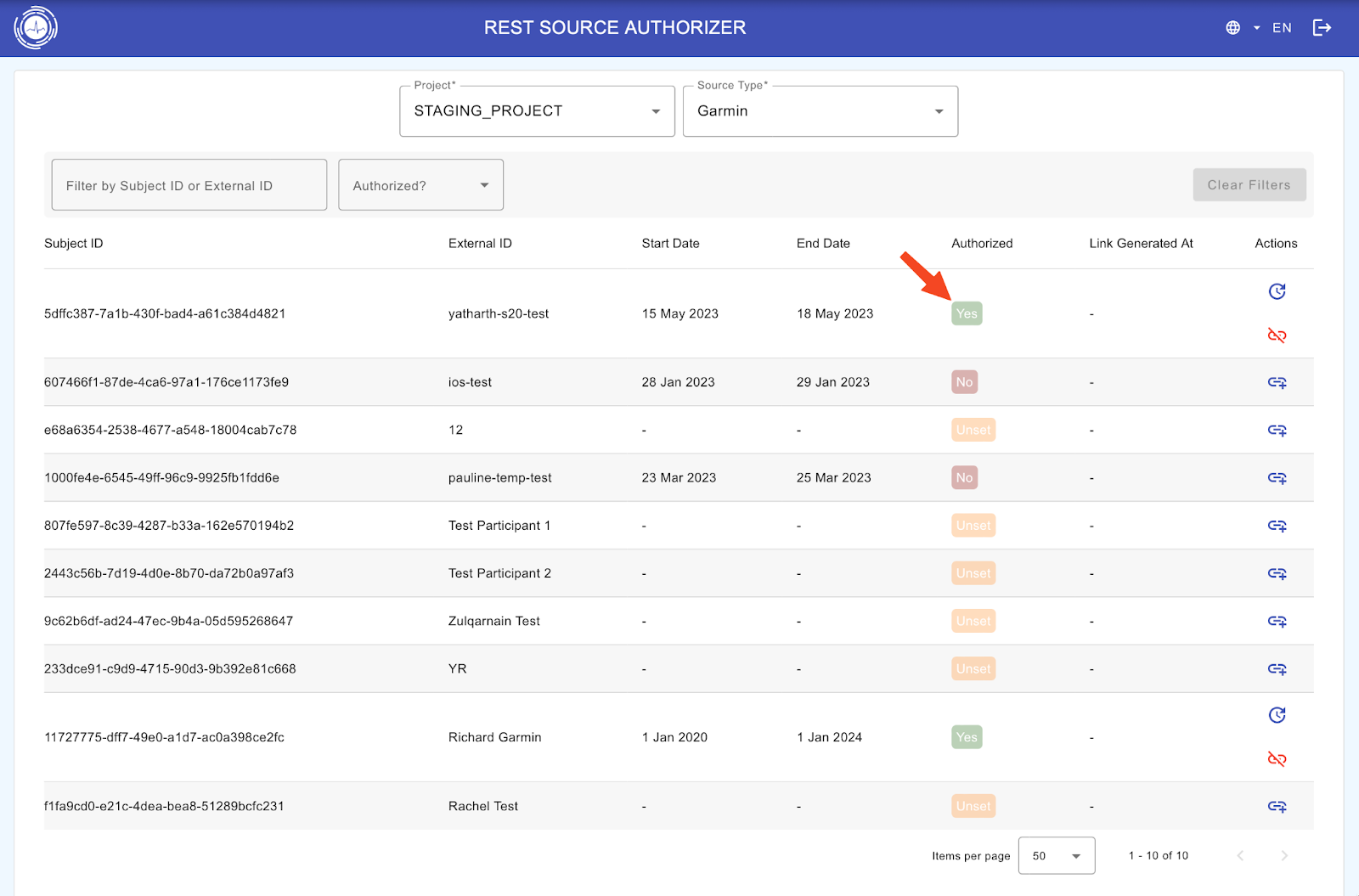Go to next page arrow in paginator
Viewport: 1359px width, 896px height.
1284,856
